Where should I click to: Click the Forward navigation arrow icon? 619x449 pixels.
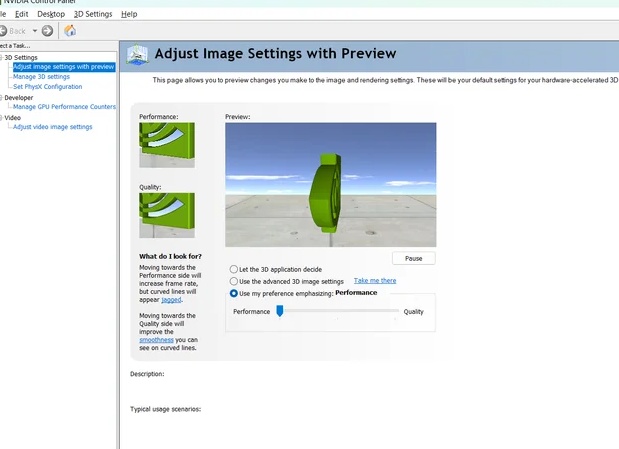click(x=47, y=31)
